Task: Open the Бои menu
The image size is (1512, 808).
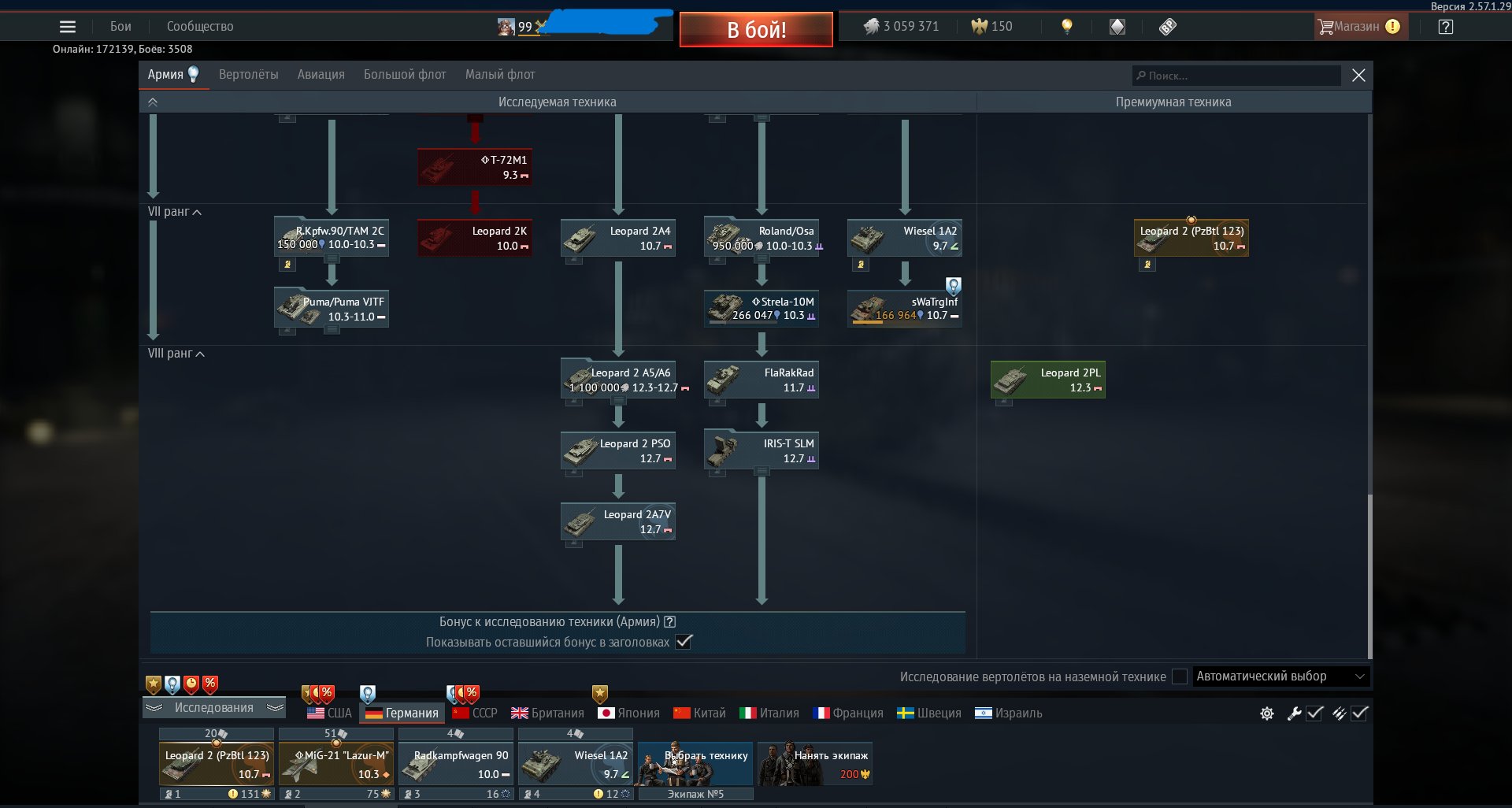Action: coord(120,26)
